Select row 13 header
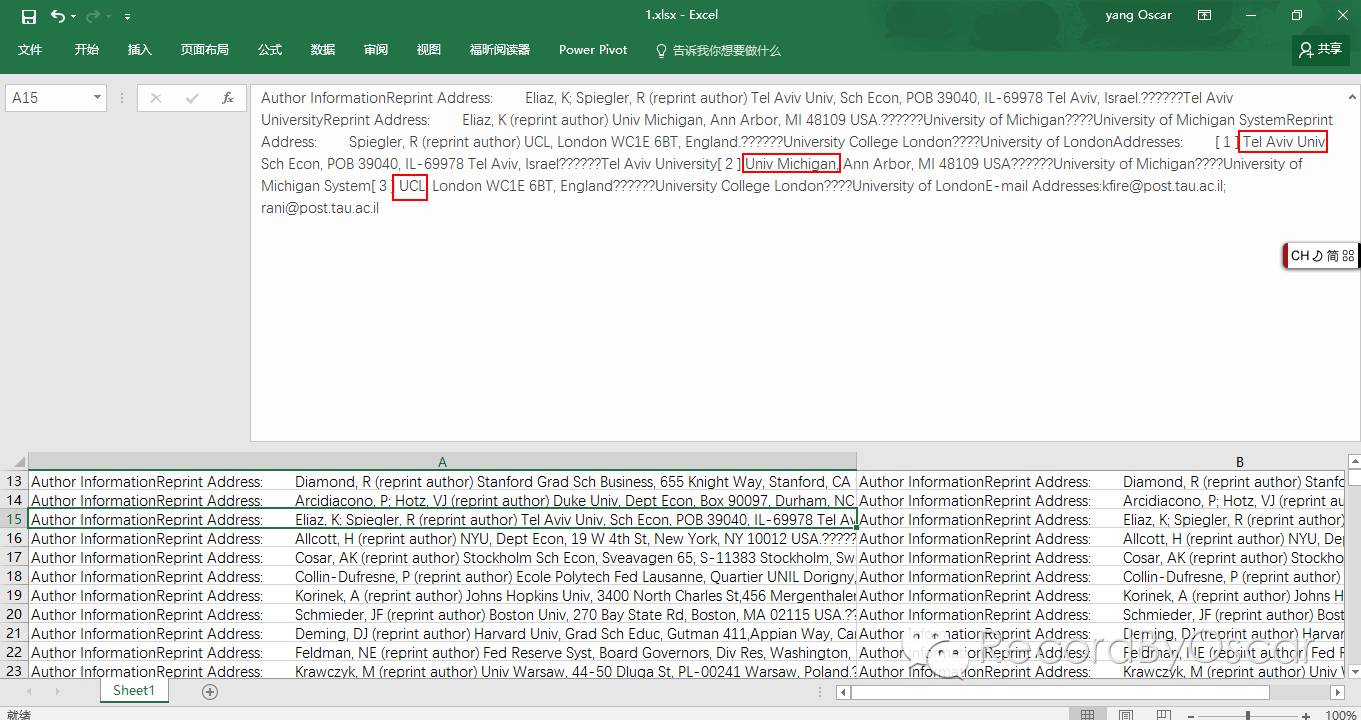 point(14,482)
